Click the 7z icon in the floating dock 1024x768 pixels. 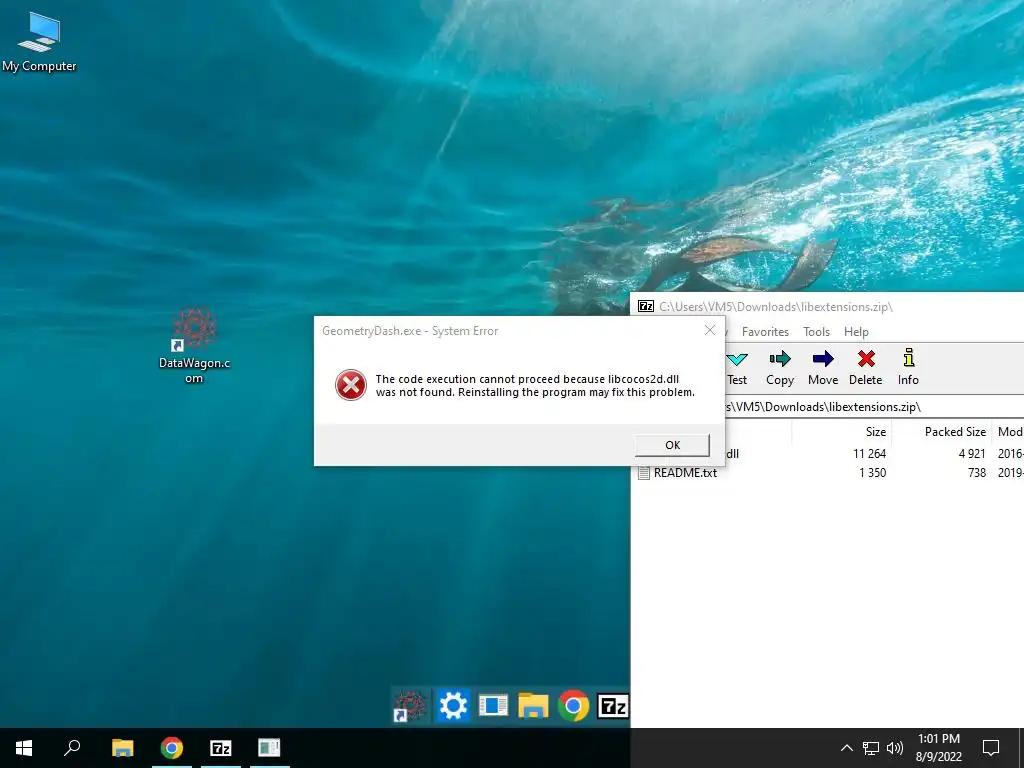point(613,706)
